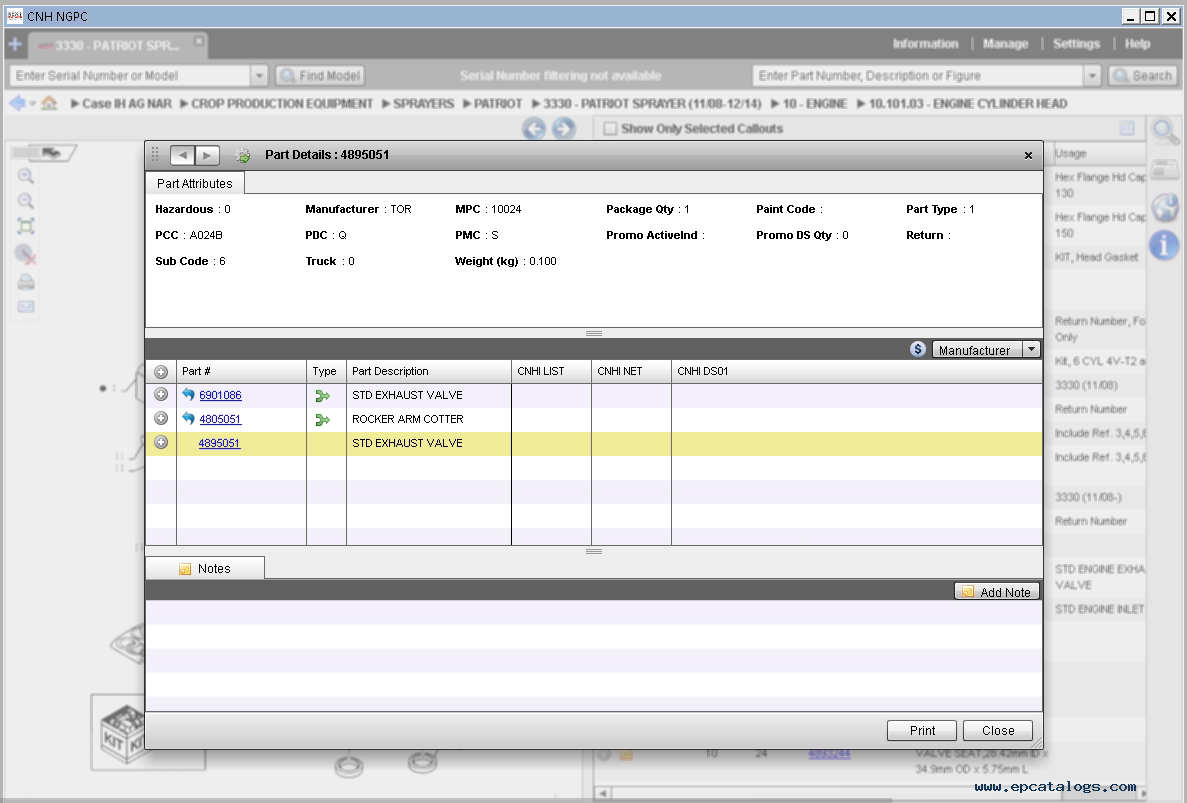
Task: Click the Search button
Action: (x=1143, y=76)
